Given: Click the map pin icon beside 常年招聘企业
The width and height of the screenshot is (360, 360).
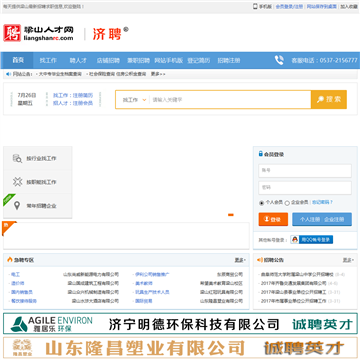Looking at the screenshot, I should pos(17,206).
